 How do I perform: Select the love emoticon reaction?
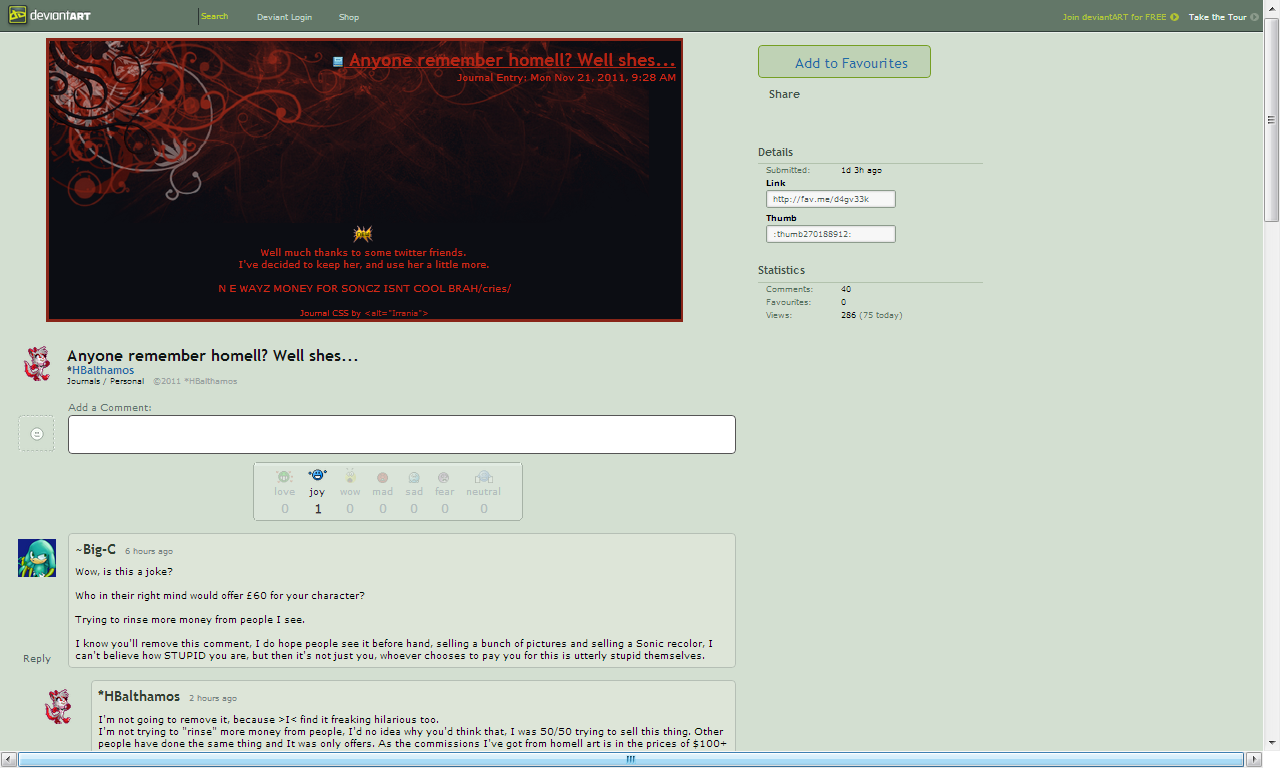pos(284,477)
